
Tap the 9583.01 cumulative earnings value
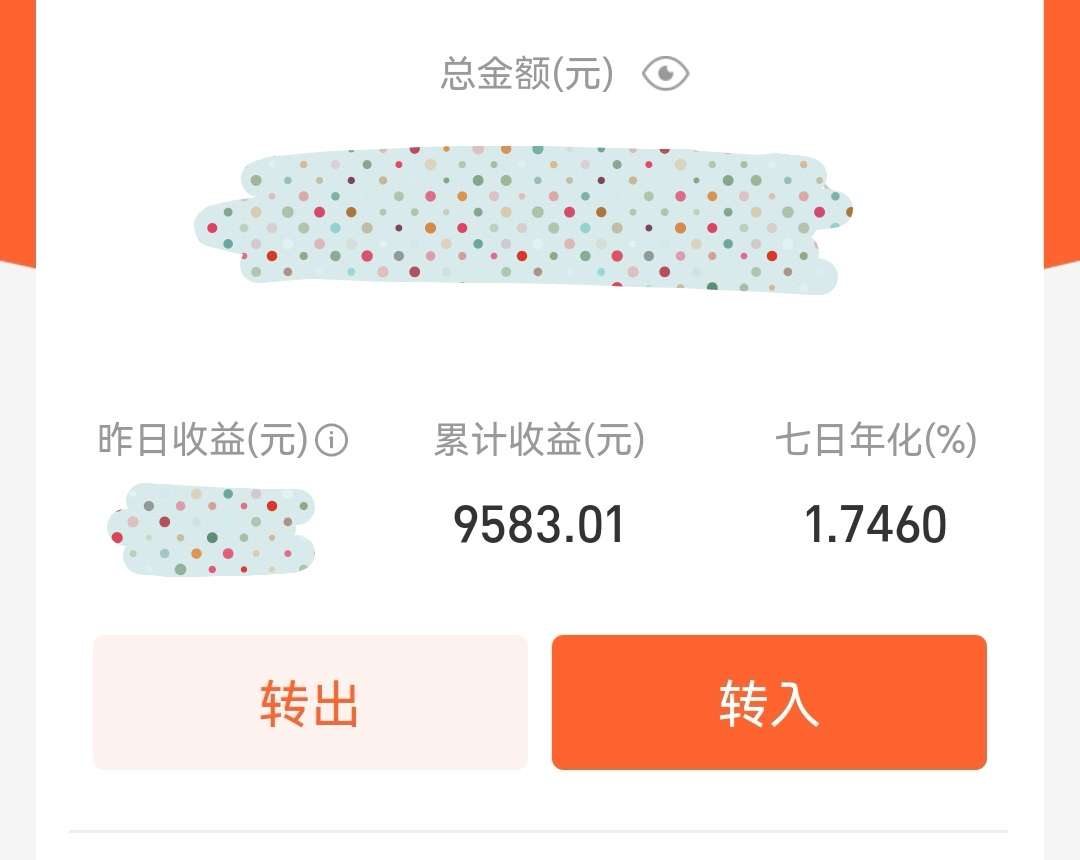539,525
